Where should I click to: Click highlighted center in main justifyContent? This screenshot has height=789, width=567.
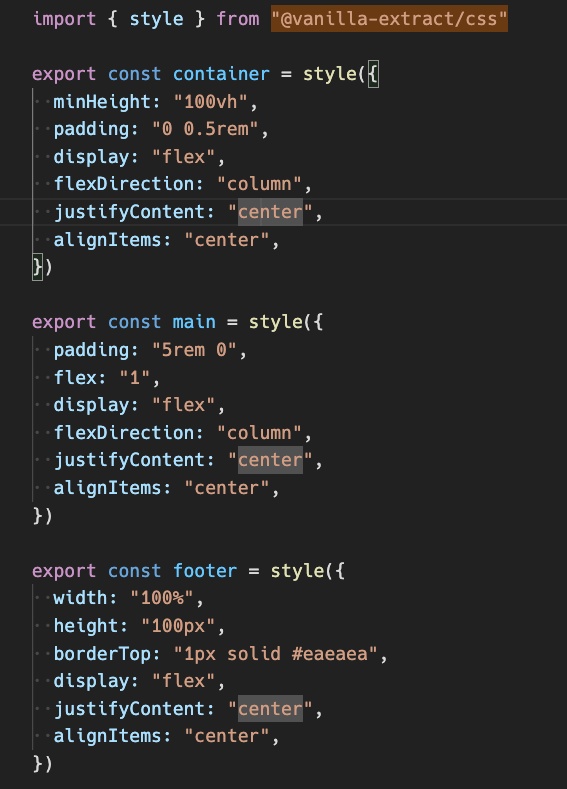(270, 460)
